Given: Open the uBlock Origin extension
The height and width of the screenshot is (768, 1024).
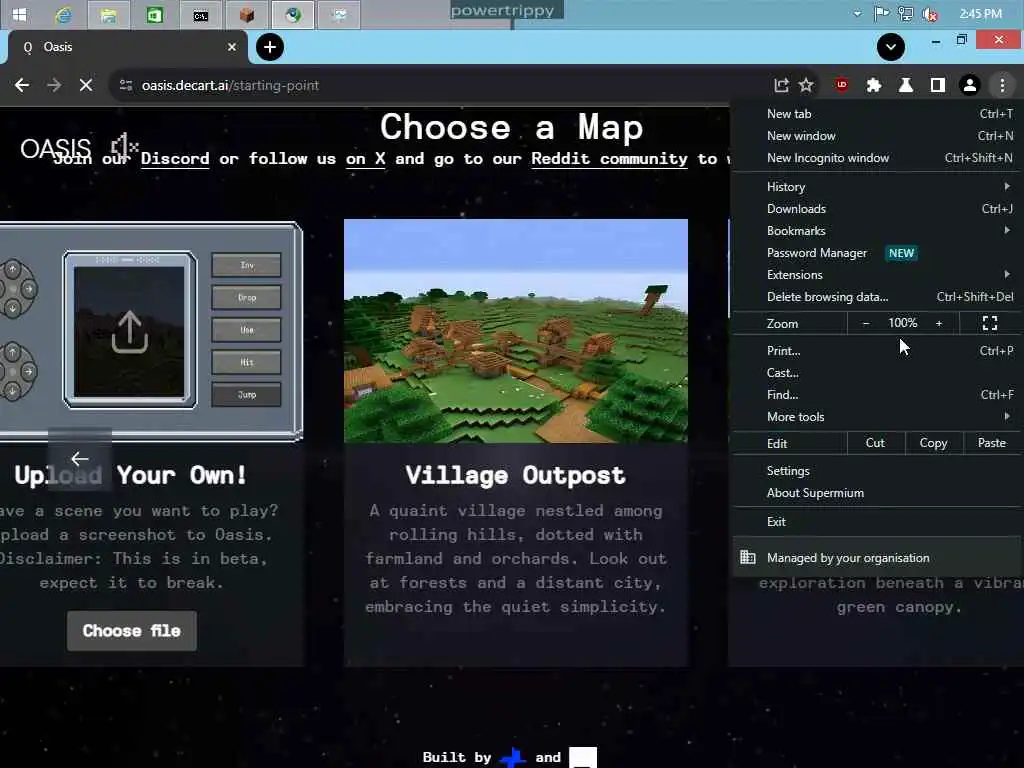Looking at the screenshot, I should point(842,84).
